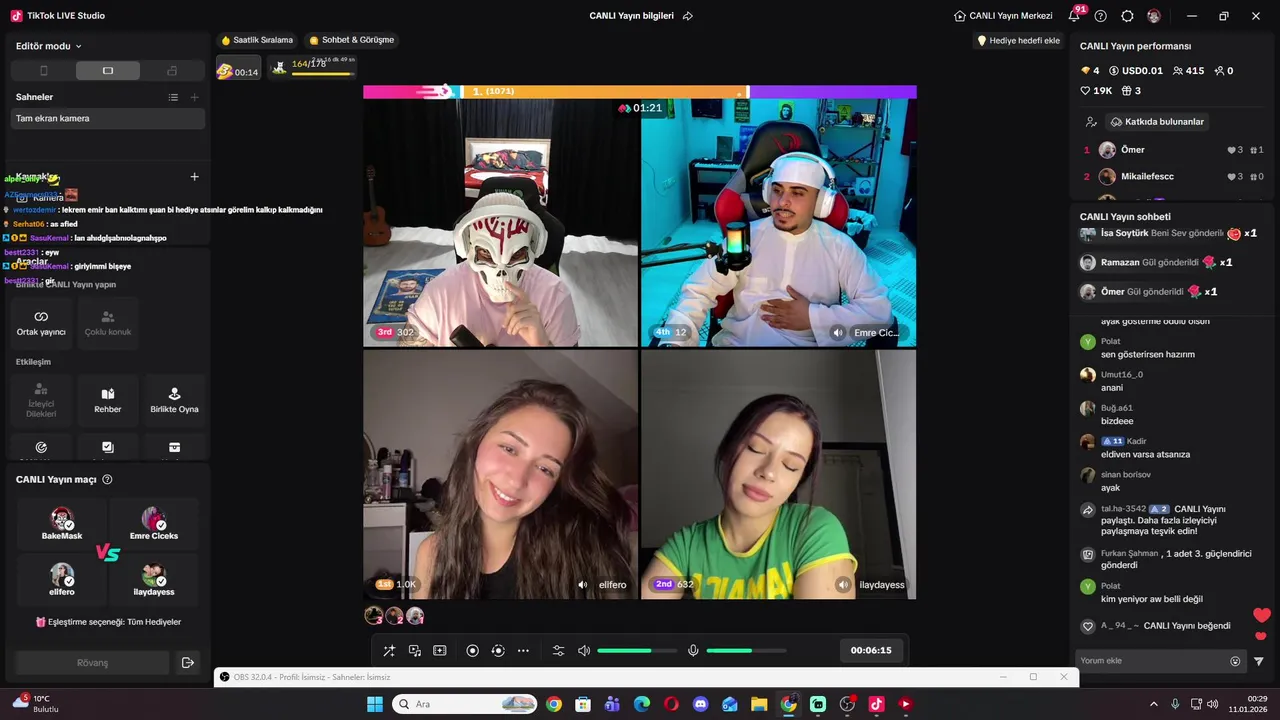Switch to landscape layout mode
The width and height of the screenshot is (1280, 720).
coord(108,71)
